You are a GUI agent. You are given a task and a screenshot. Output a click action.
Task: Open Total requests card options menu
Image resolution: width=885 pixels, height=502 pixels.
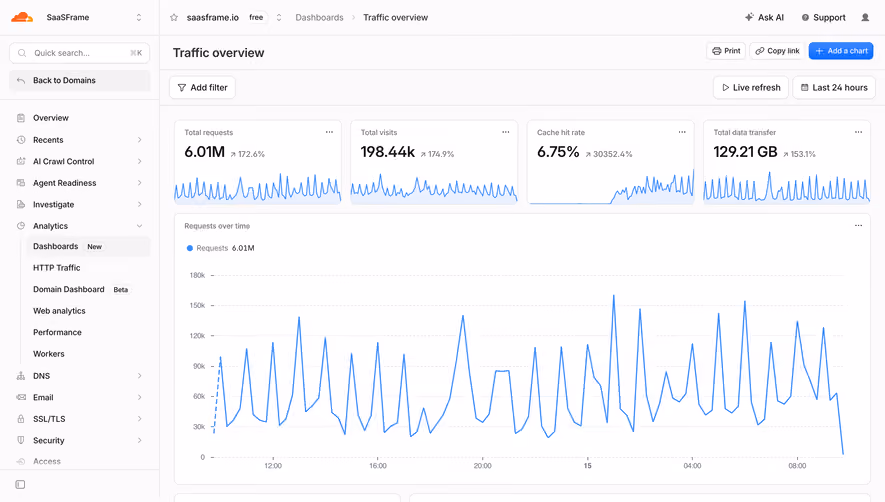[329, 132]
